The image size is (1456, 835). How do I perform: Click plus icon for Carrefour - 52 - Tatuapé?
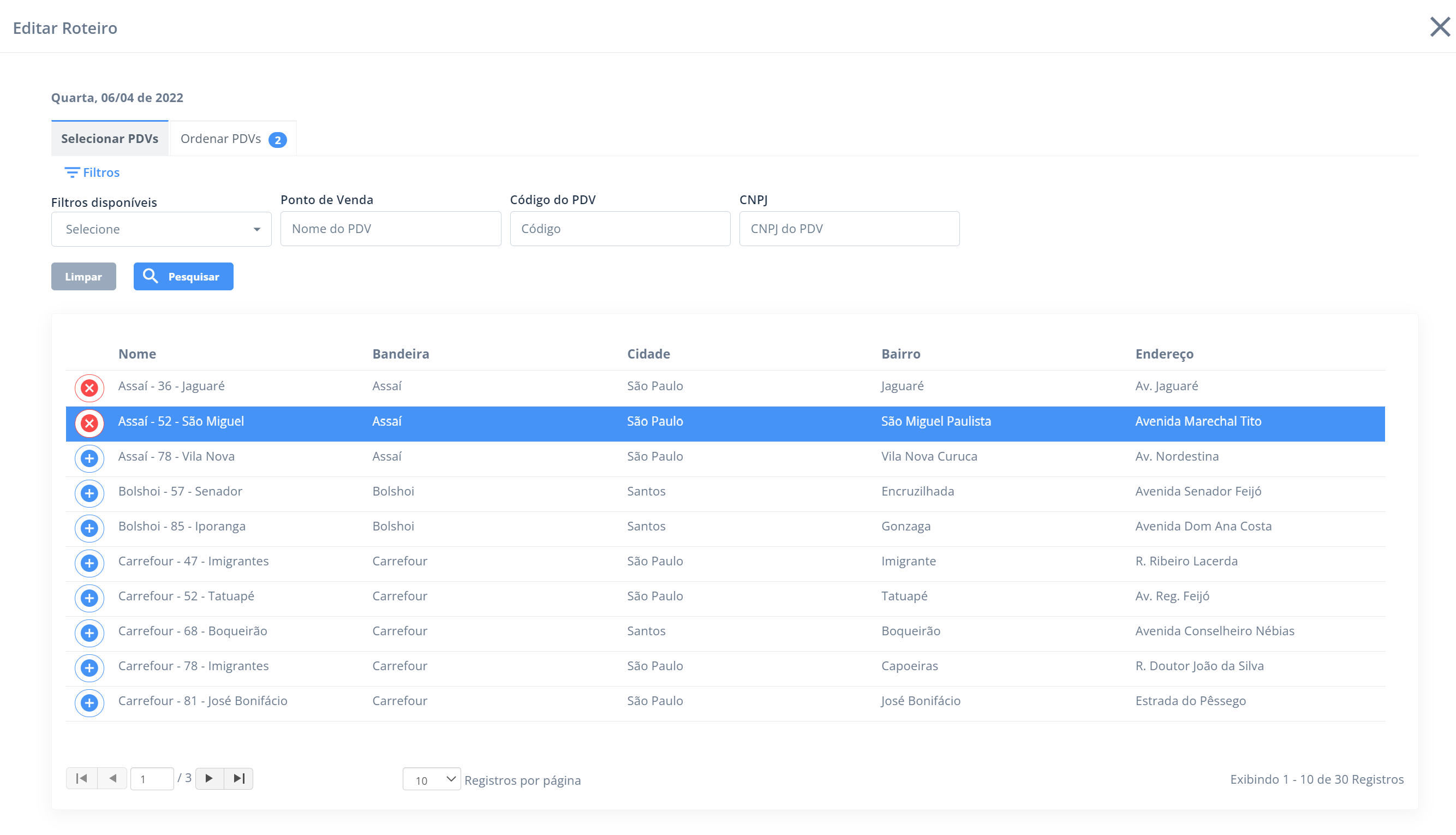89,598
